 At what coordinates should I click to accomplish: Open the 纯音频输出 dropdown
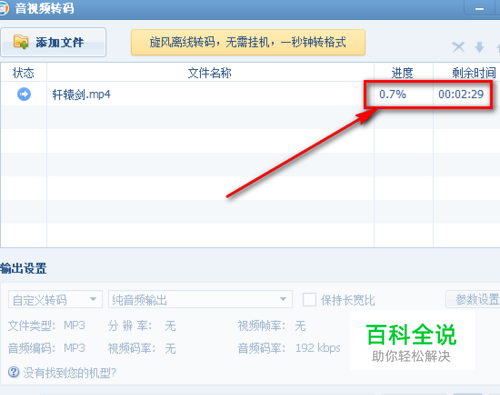200,299
